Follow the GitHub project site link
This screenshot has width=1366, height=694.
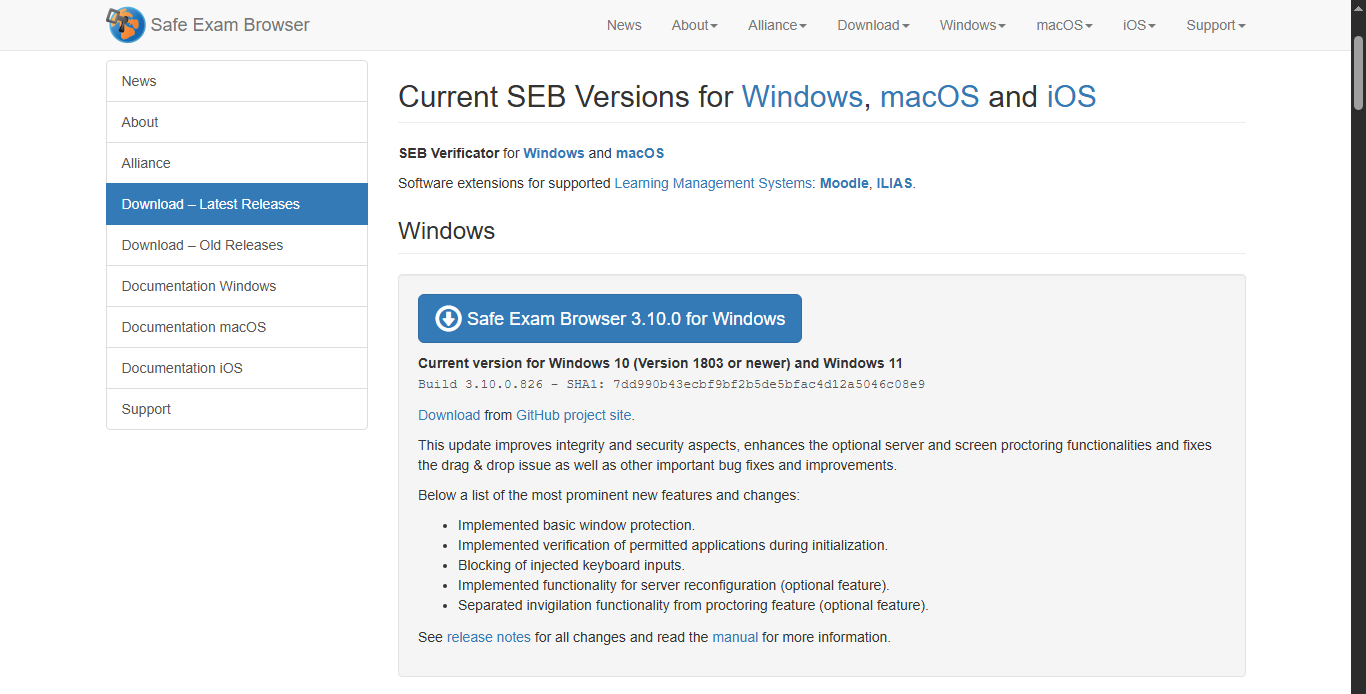point(574,415)
